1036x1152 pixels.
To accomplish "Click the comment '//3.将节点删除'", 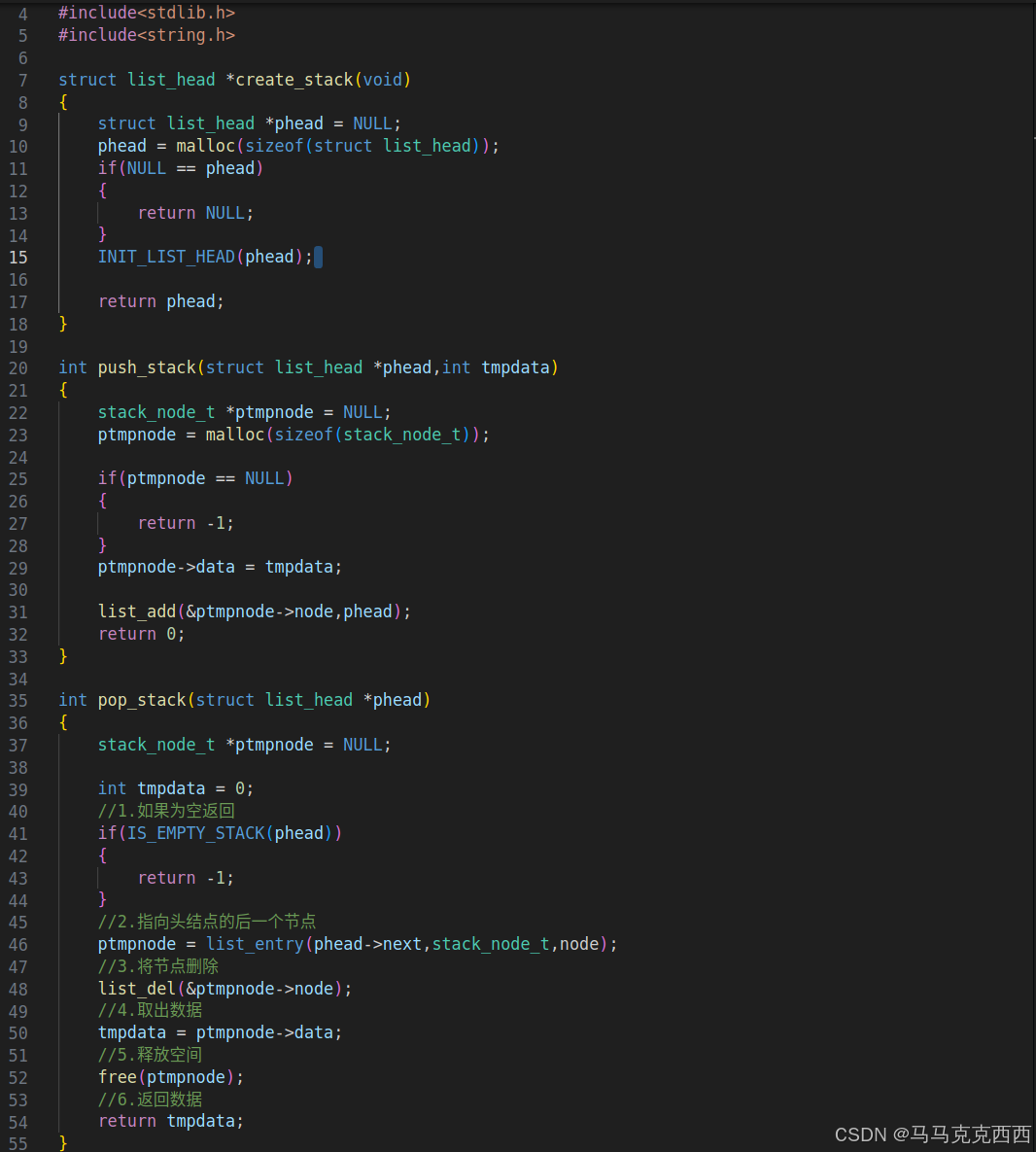I will point(158,966).
